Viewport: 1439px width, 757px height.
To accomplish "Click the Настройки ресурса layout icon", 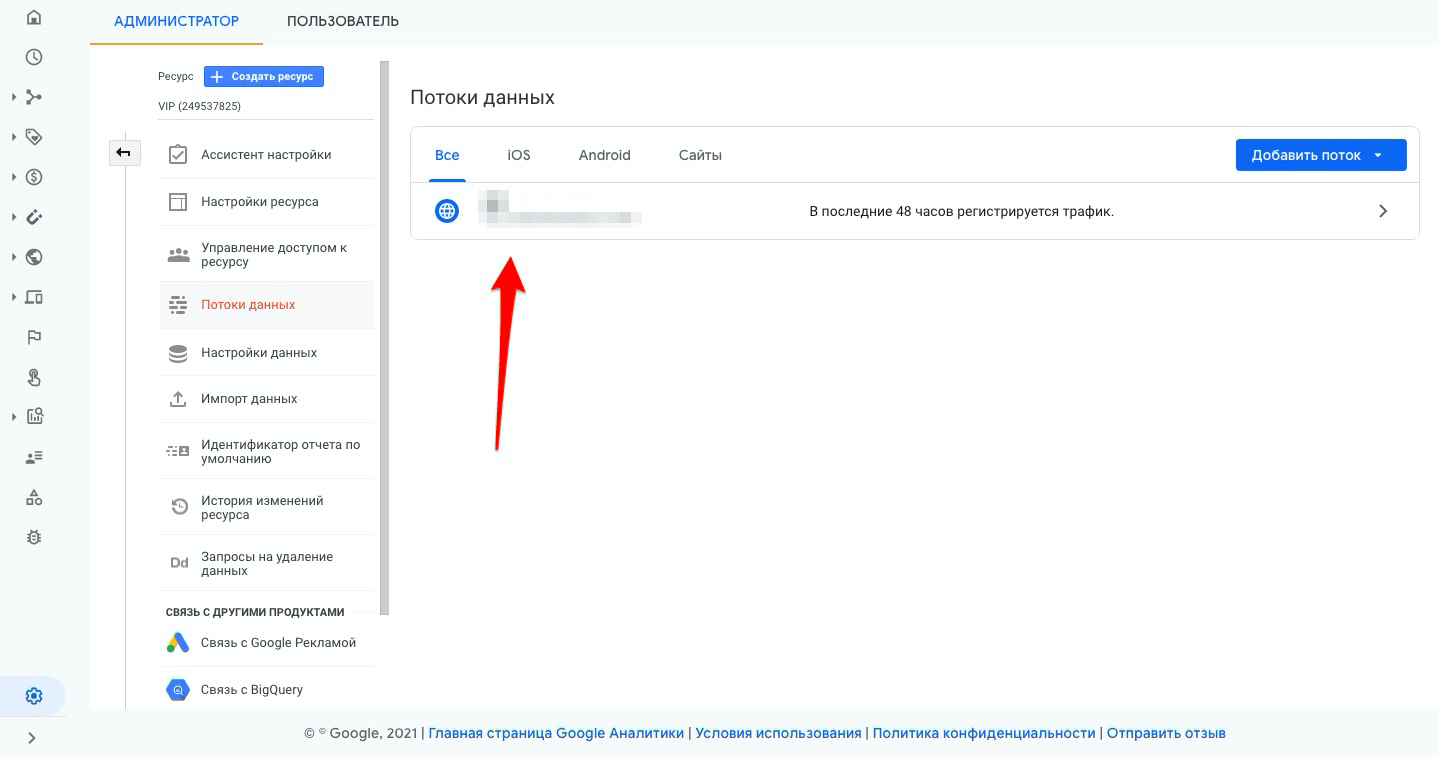I will pos(178,202).
